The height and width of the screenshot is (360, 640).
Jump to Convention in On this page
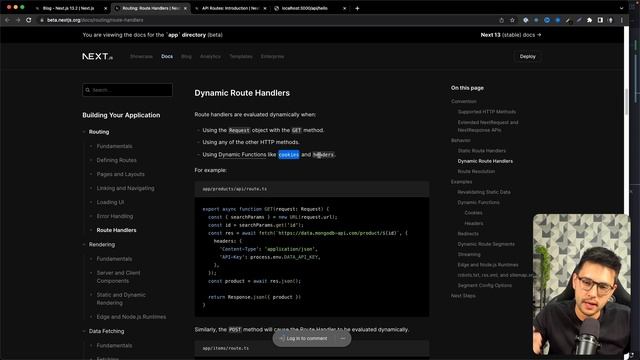coord(464,101)
